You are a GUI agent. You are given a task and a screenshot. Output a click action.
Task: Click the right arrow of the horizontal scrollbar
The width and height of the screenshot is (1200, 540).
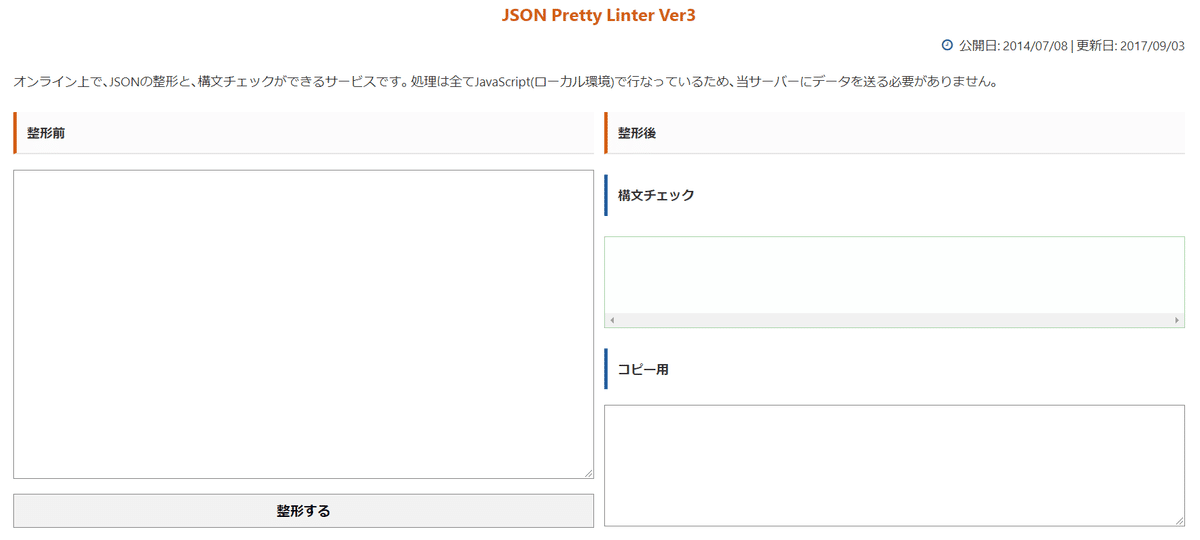tap(1177, 320)
